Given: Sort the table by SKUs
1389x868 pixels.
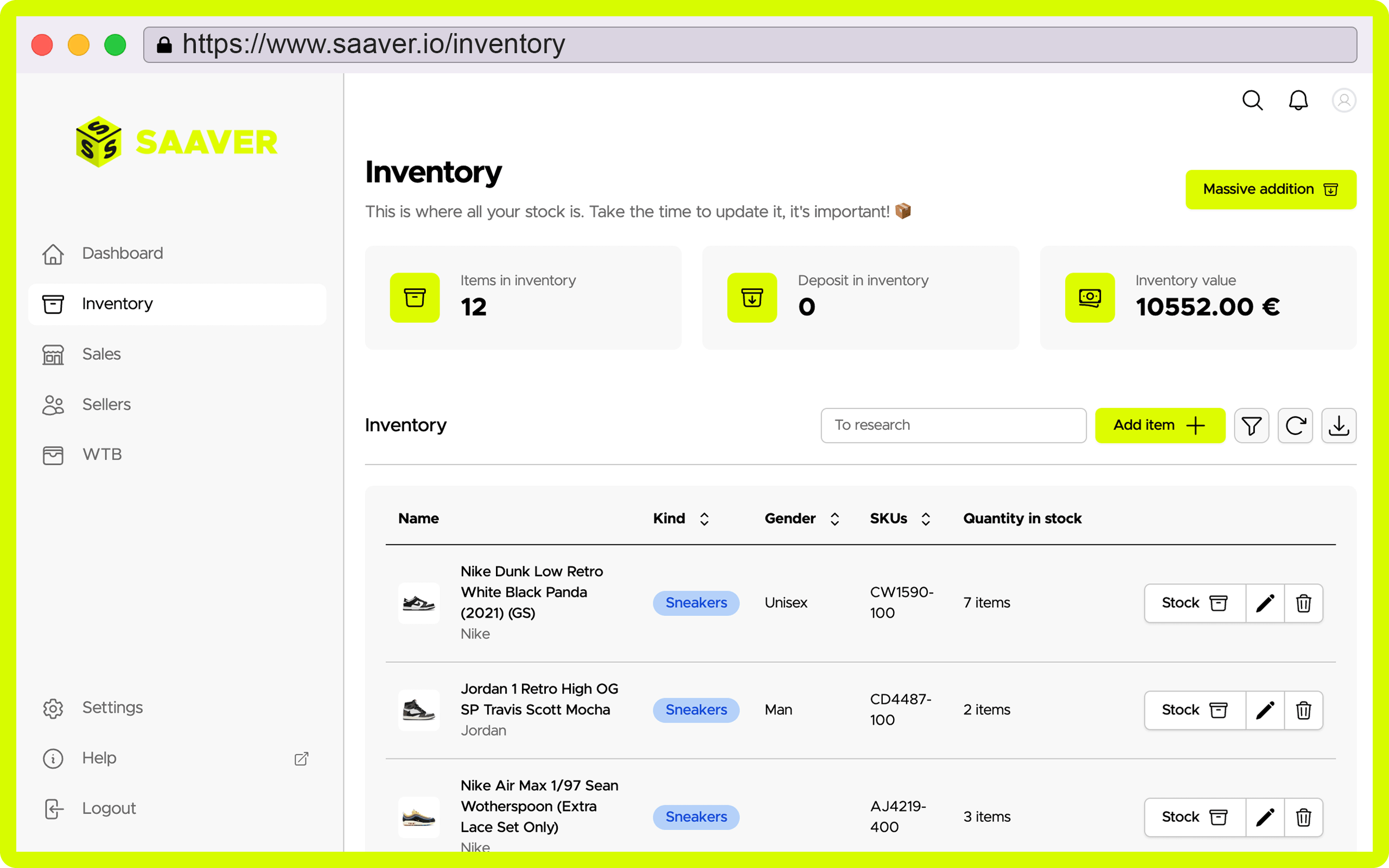Looking at the screenshot, I should click(x=925, y=519).
